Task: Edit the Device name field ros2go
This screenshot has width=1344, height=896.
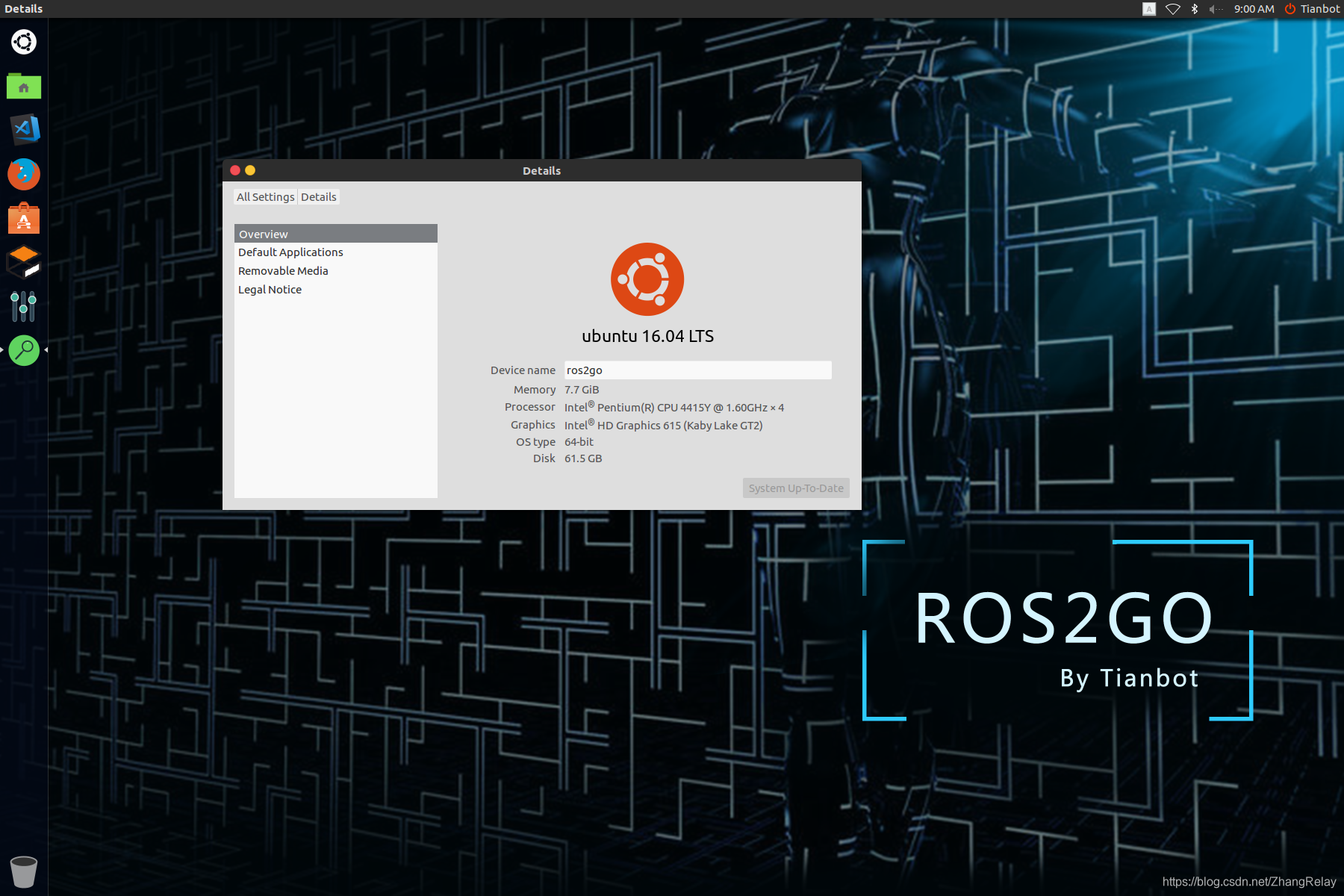Action: 698,370
